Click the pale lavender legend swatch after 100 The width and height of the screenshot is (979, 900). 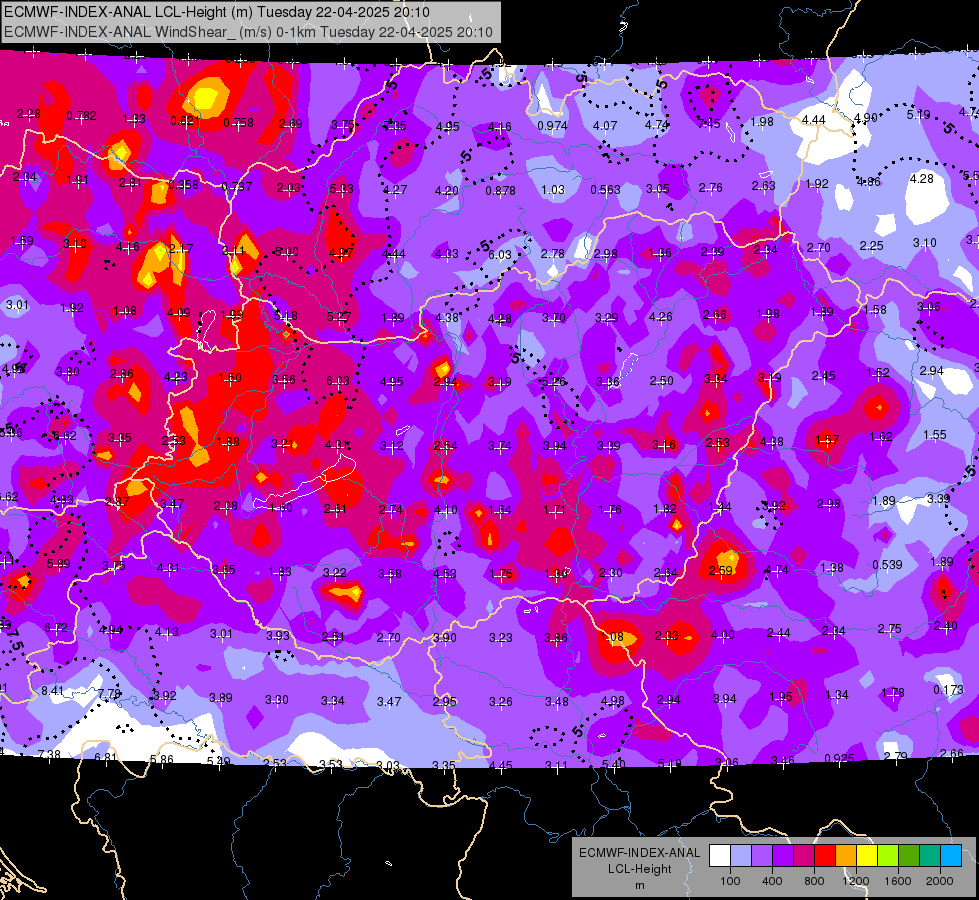741,856
